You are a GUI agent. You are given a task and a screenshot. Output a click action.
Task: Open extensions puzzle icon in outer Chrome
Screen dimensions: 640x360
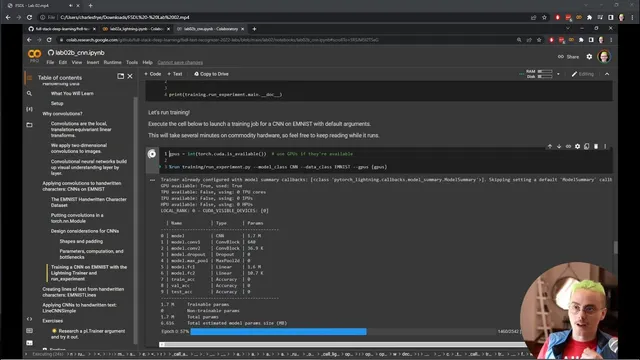pos(589,18)
